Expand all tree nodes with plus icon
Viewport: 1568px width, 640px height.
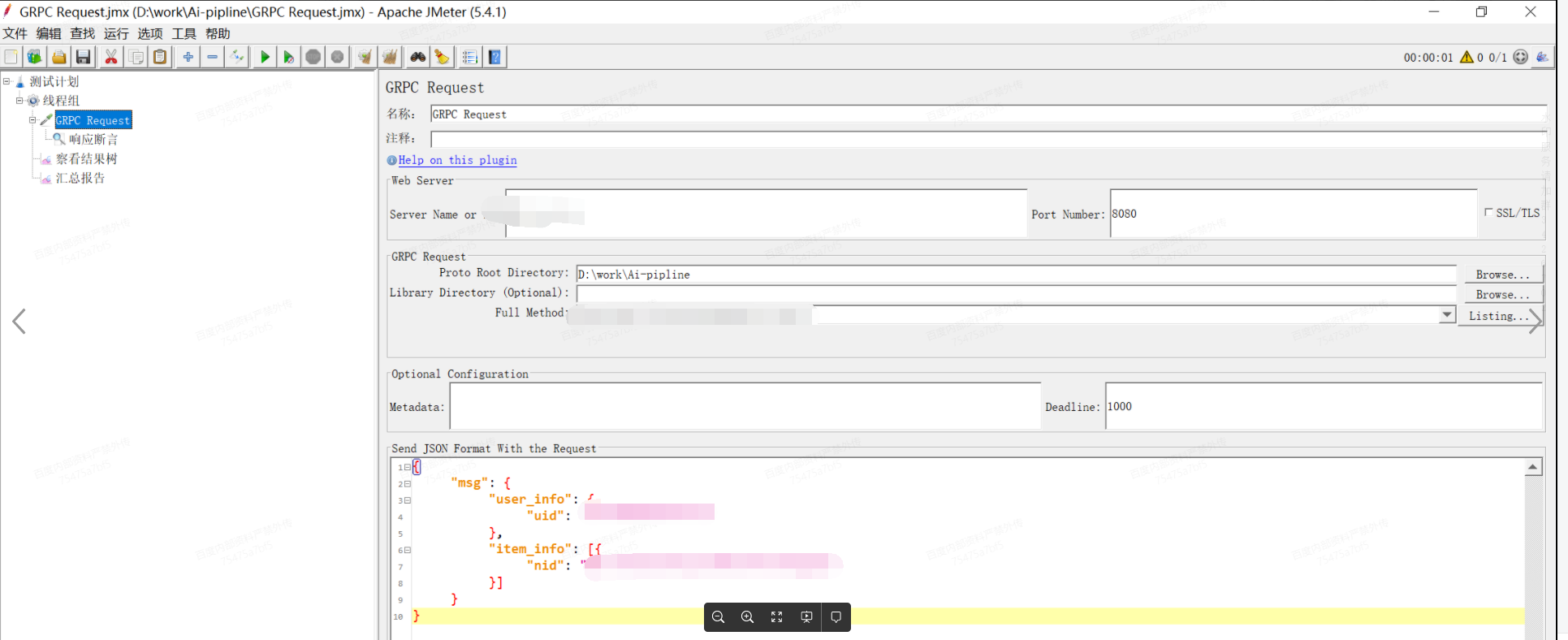[x=188, y=57]
